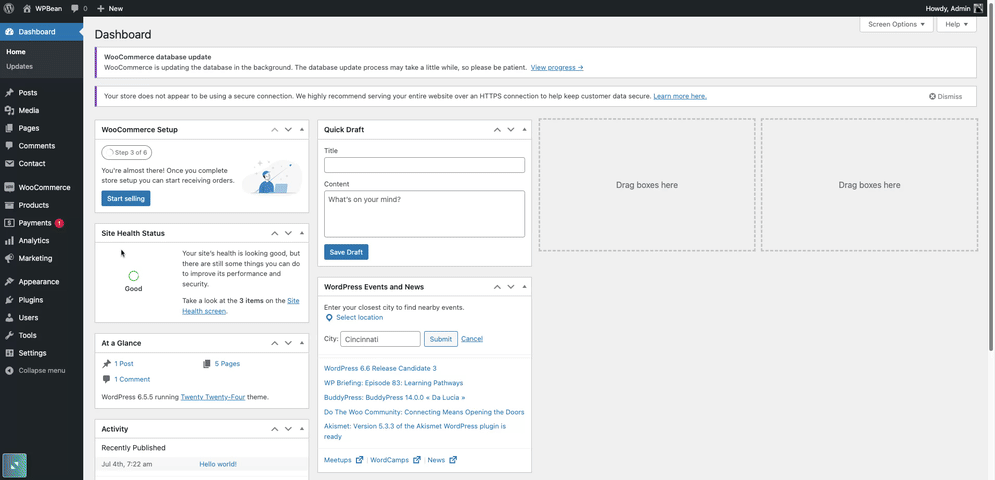The height and width of the screenshot is (480, 995).
Task: Click the New plus item
Action: [110, 8]
